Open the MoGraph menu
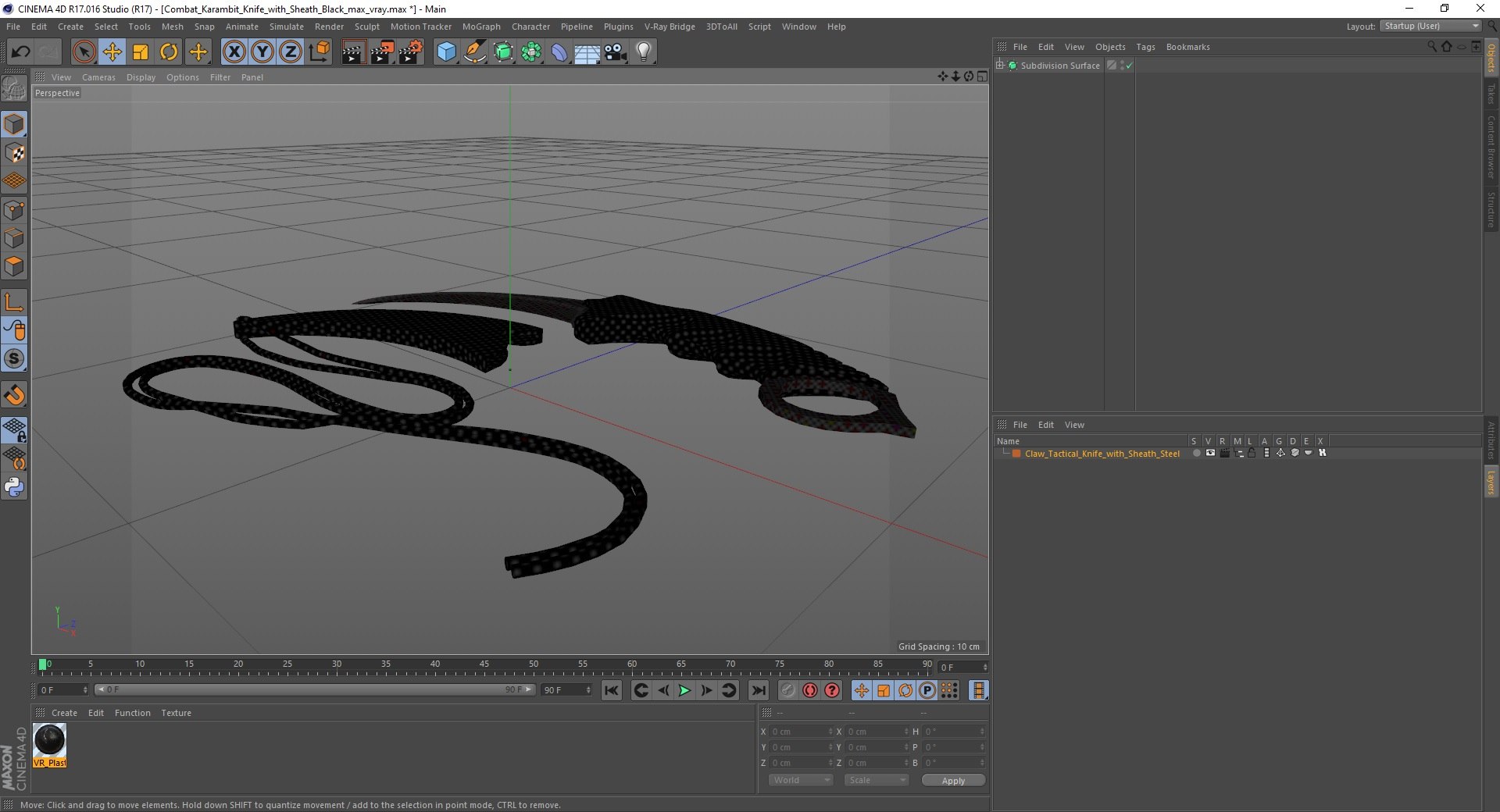The height and width of the screenshot is (812, 1500). 481,27
